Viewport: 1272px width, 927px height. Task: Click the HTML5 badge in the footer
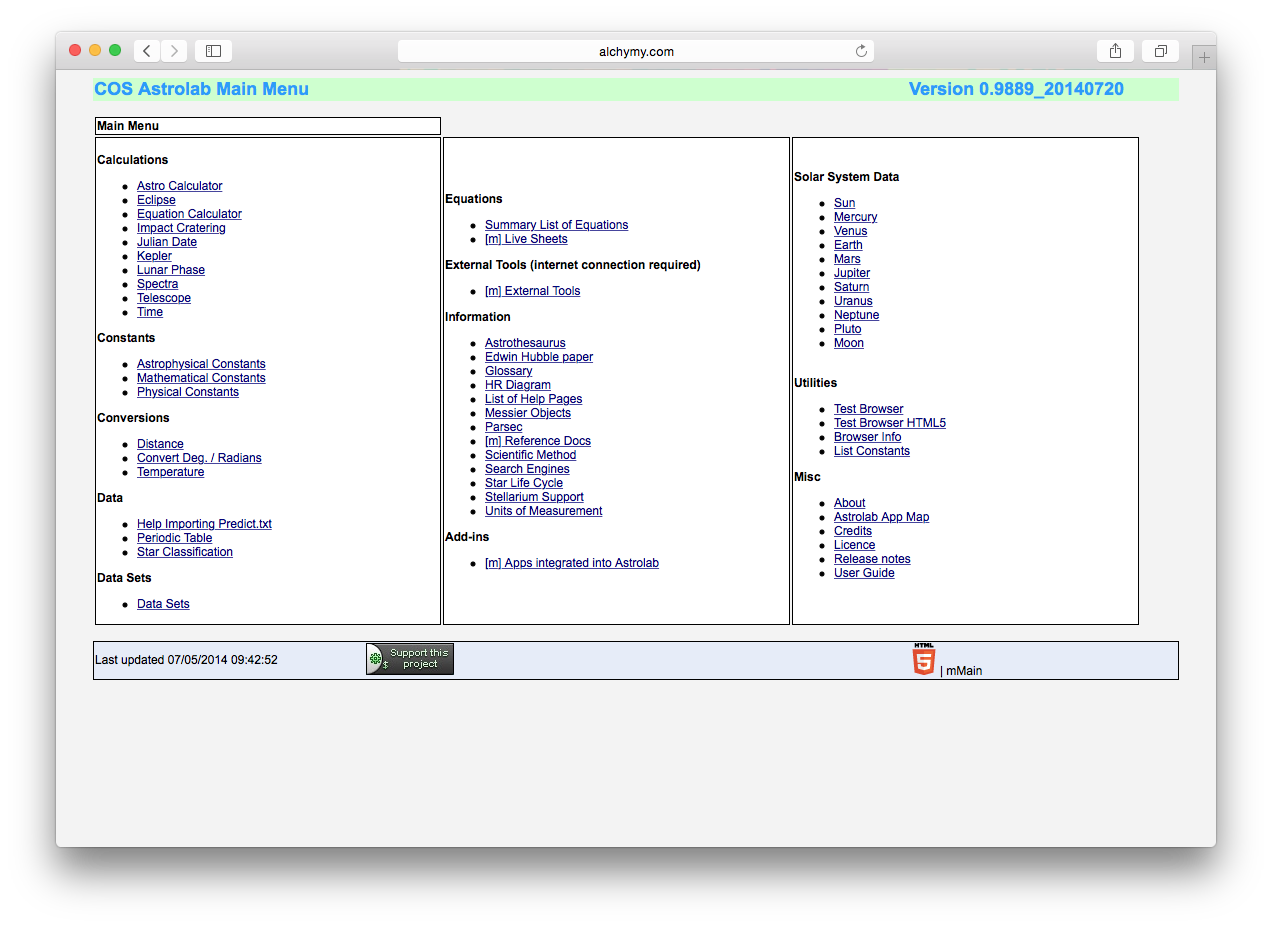(922, 659)
